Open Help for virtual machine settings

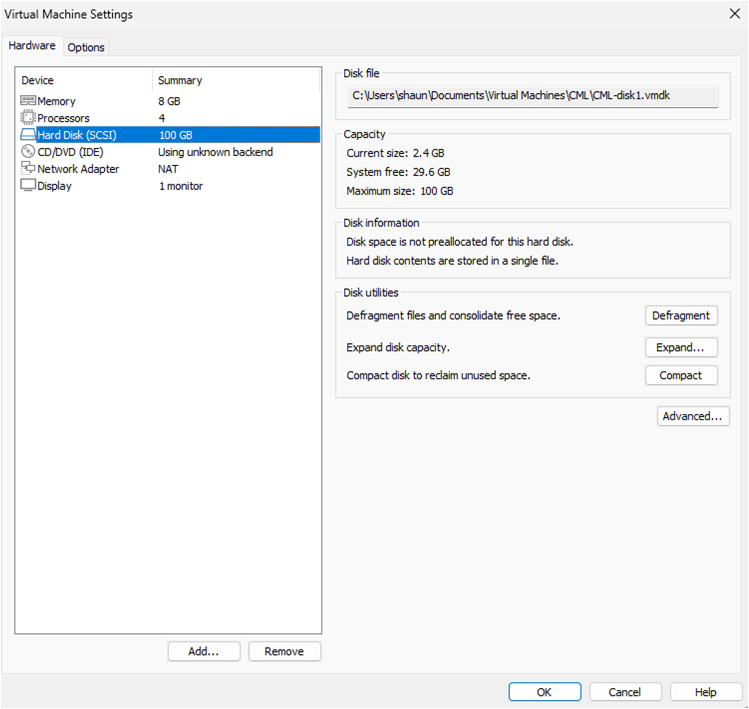click(x=706, y=692)
